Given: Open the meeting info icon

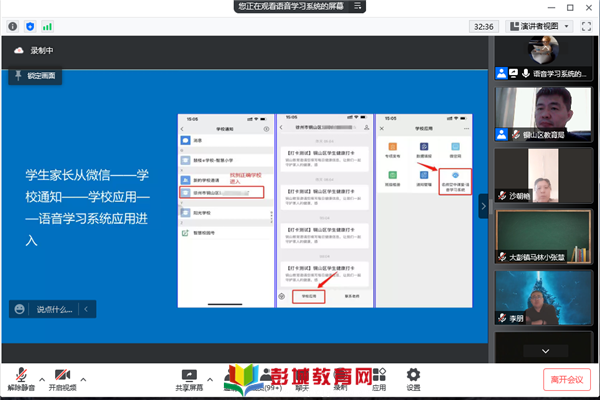Looking at the screenshot, I should tap(13, 26).
